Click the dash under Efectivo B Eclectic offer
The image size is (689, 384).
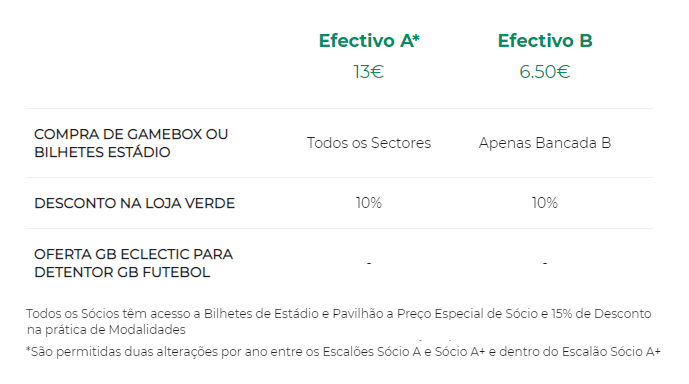click(545, 263)
